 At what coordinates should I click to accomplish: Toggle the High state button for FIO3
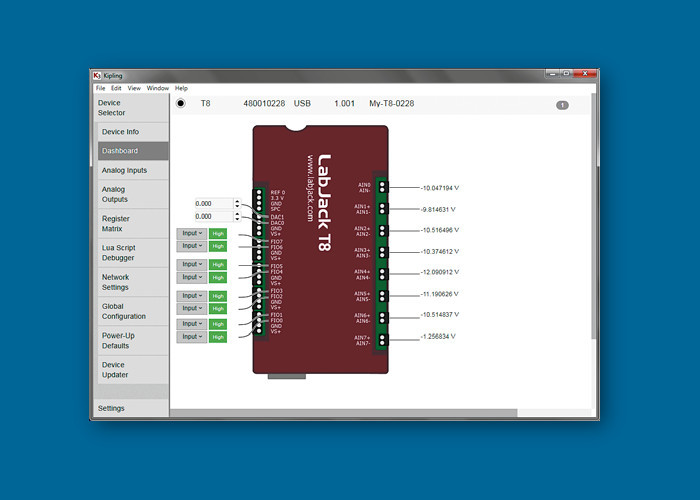218,296
